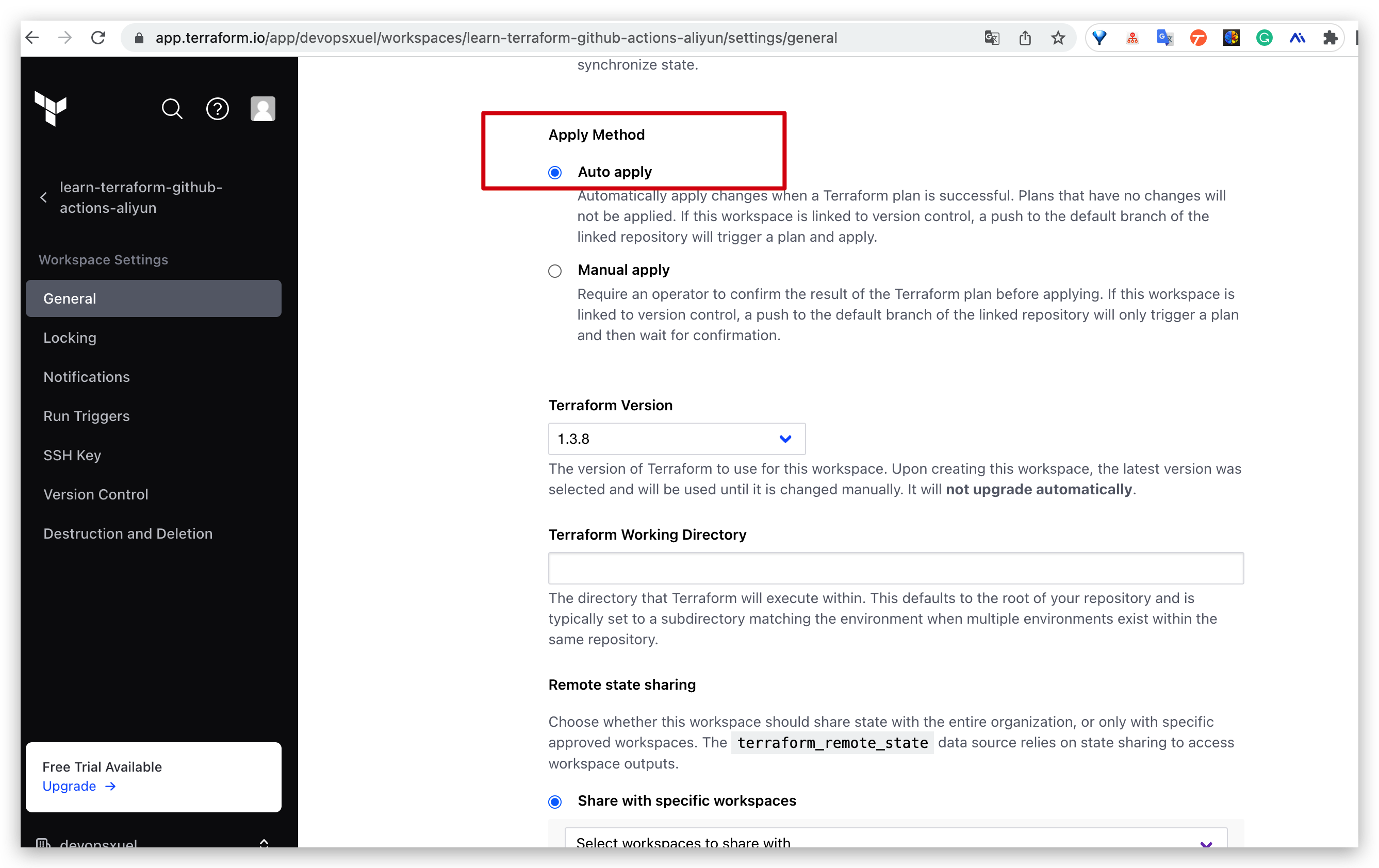
Task: Click the share page icon in address bar
Action: 1025,38
